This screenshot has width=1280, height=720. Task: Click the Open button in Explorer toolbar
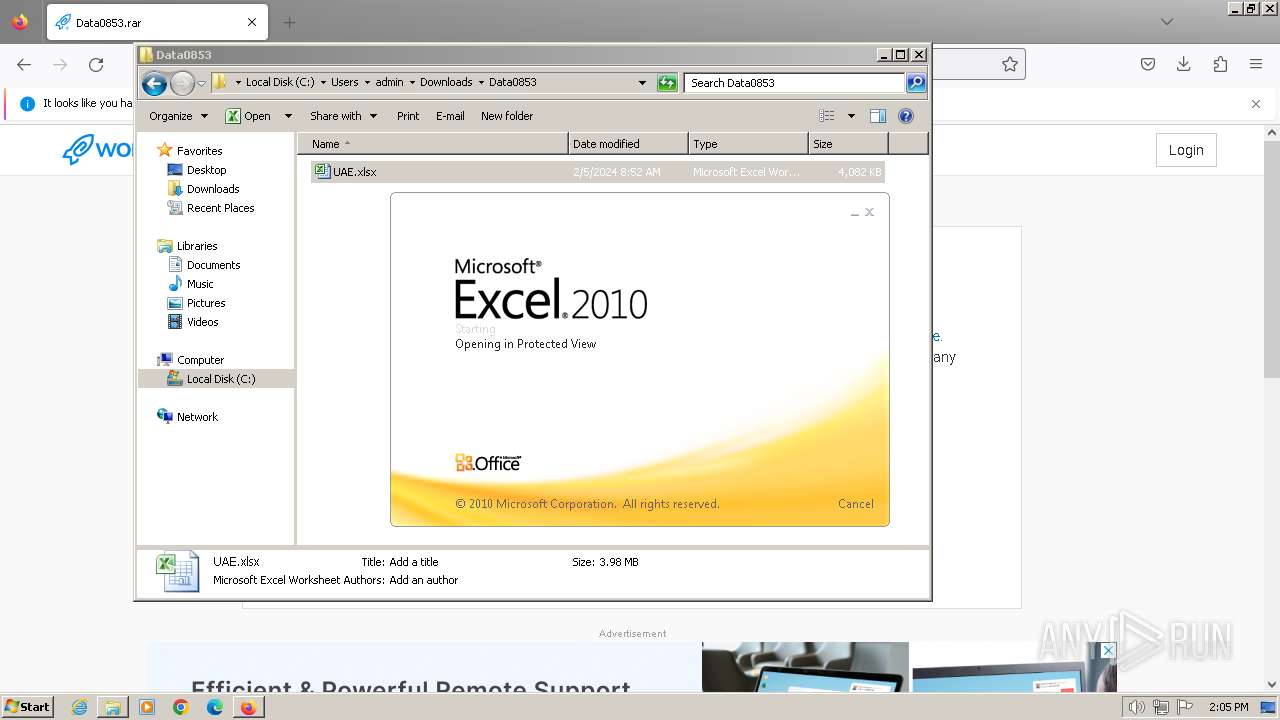tap(248, 116)
